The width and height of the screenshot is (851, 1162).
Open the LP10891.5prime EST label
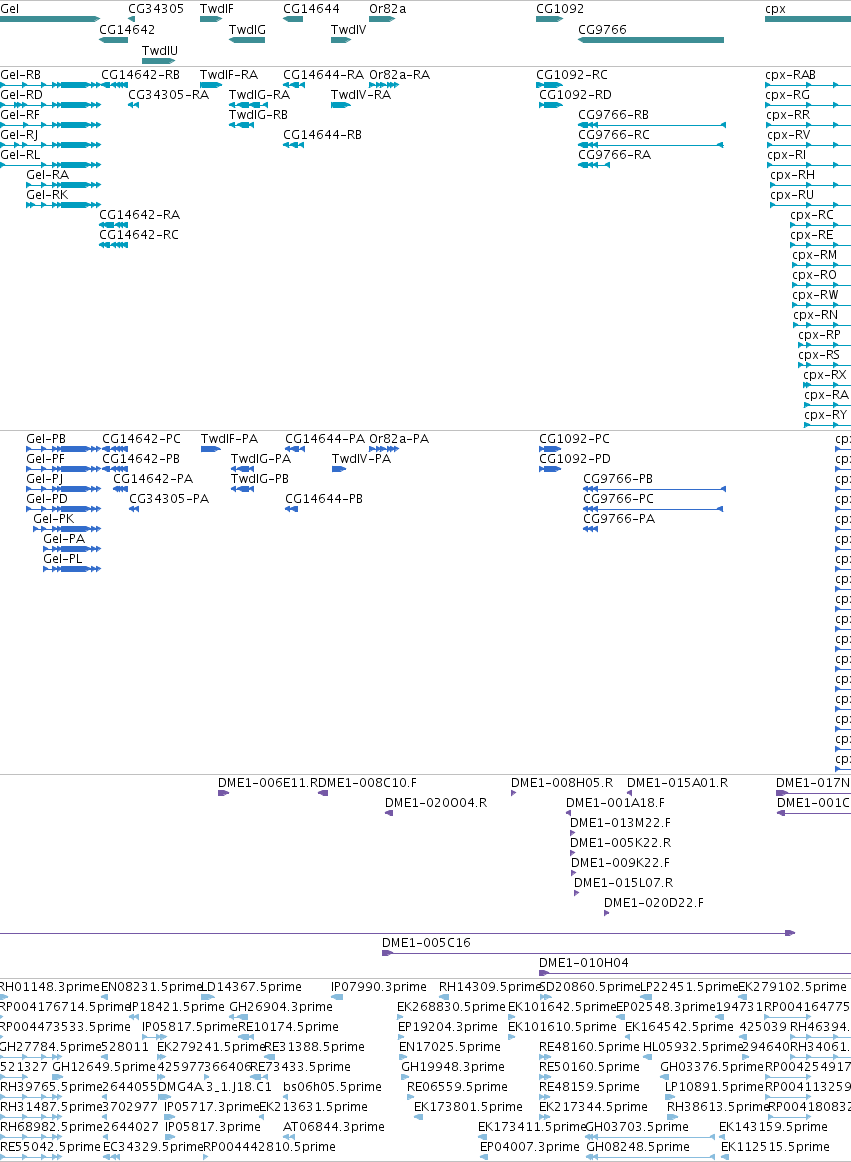pyautogui.click(x=714, y=1087)
